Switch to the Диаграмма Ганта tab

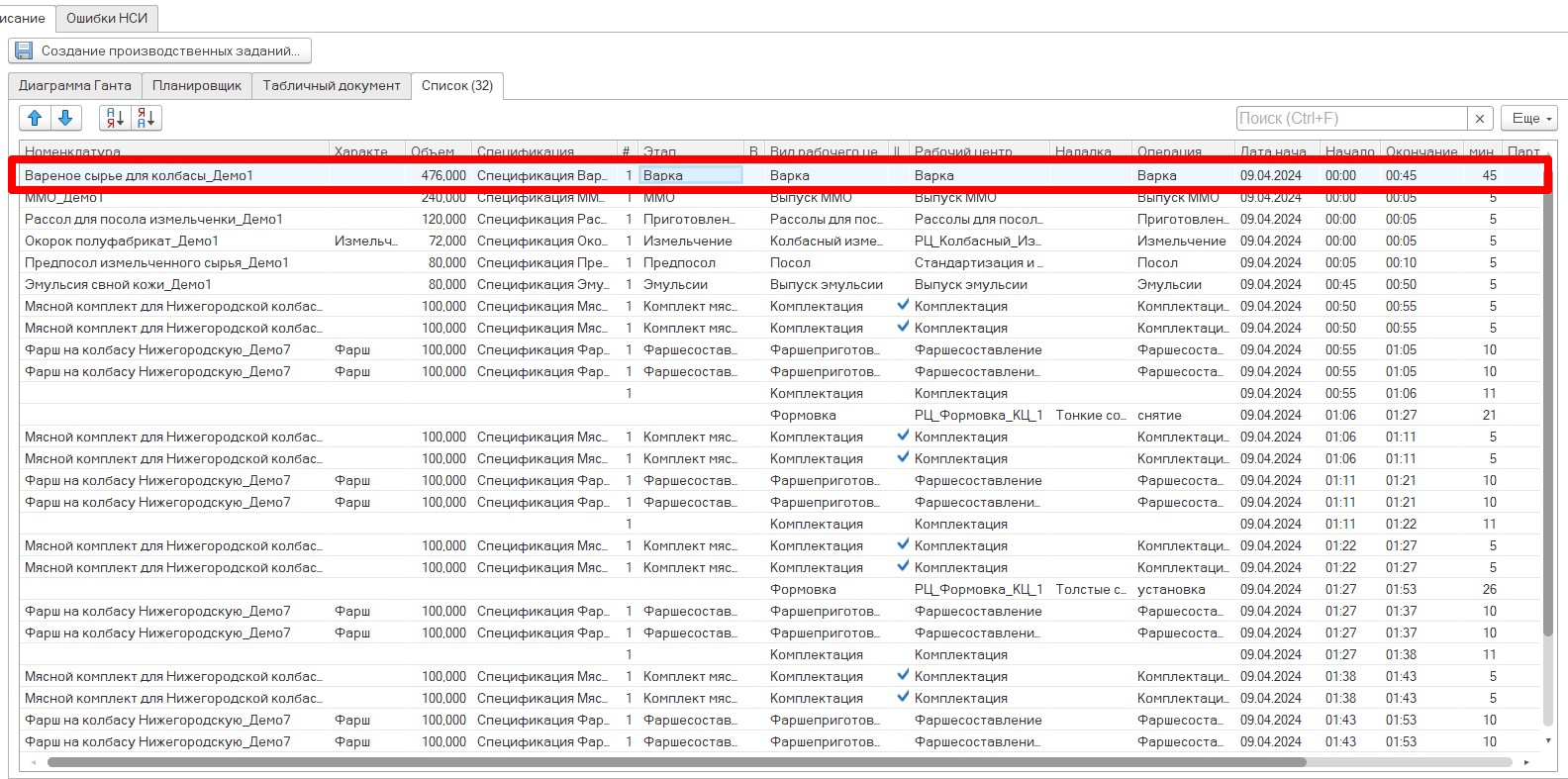tap(75, 86)
